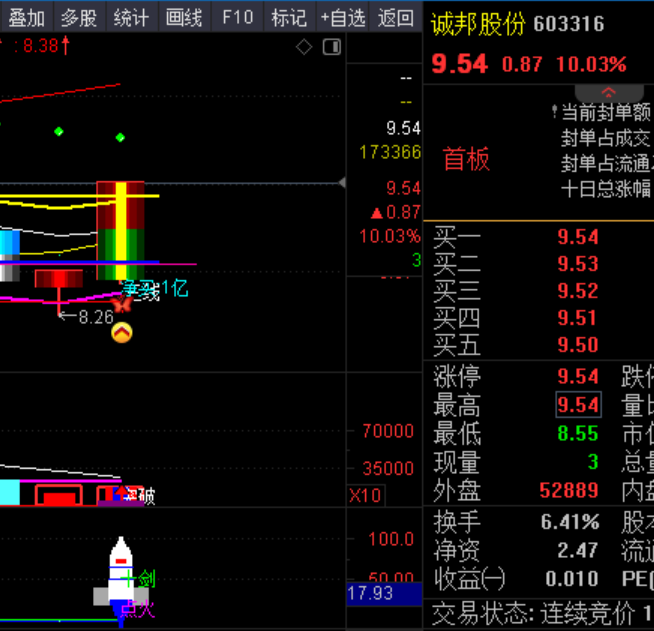Open the 多股 multi-stock view
Screen dimensions: 654x631
coord(79,18)
